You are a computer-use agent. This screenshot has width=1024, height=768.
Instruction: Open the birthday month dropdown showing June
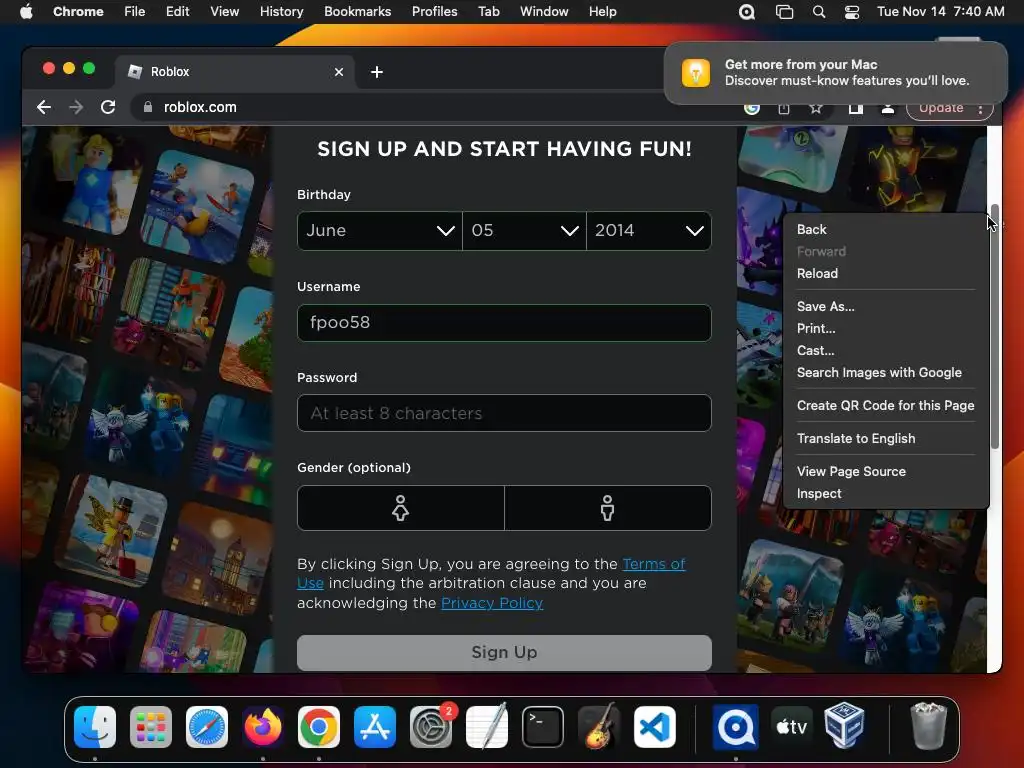379,231
